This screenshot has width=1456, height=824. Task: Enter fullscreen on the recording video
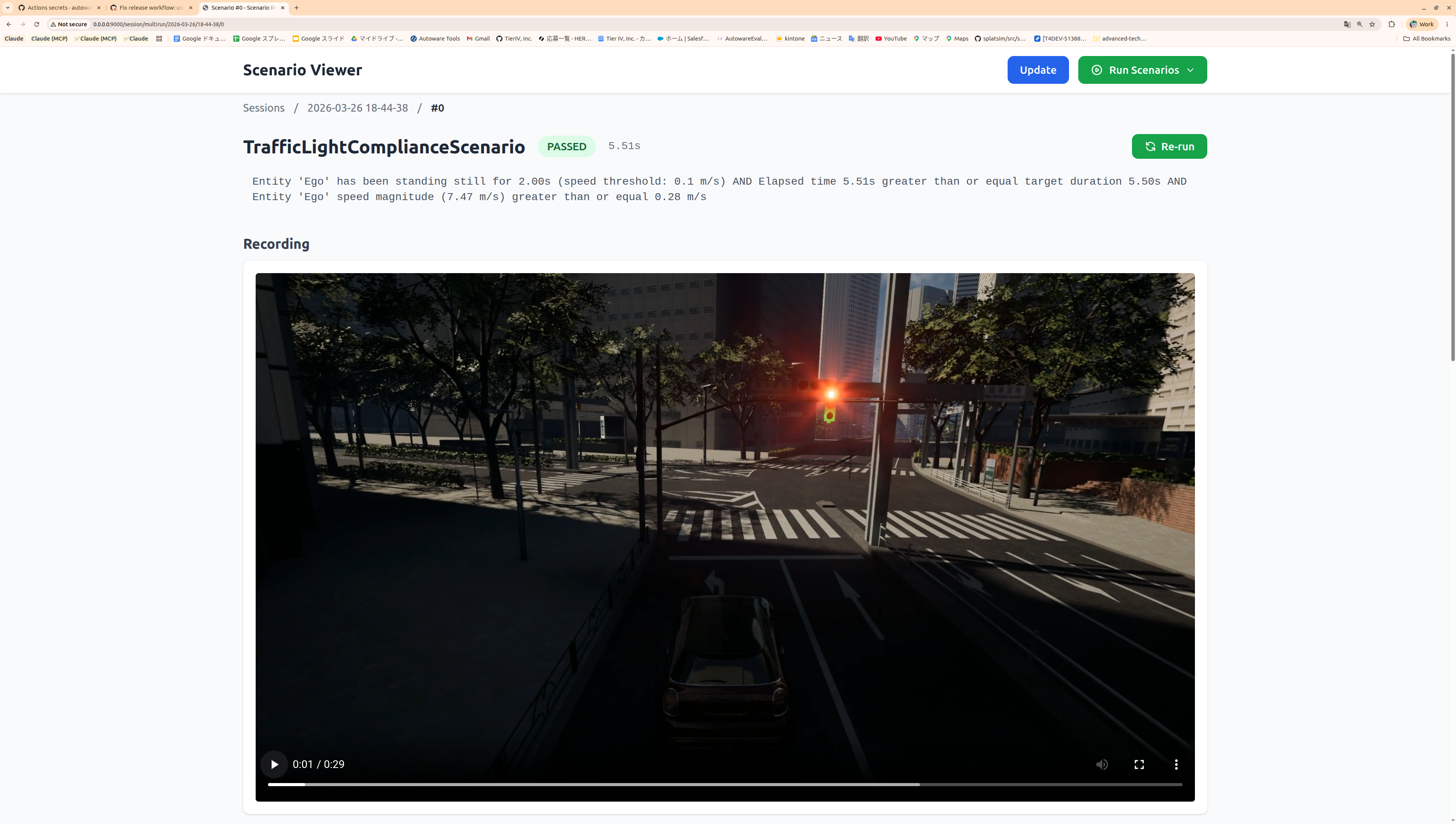[1139, 764]
